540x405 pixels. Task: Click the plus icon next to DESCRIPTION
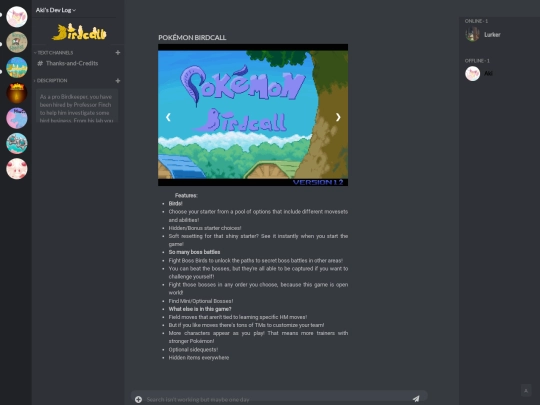pyautogui.click(x=118, y=81)
